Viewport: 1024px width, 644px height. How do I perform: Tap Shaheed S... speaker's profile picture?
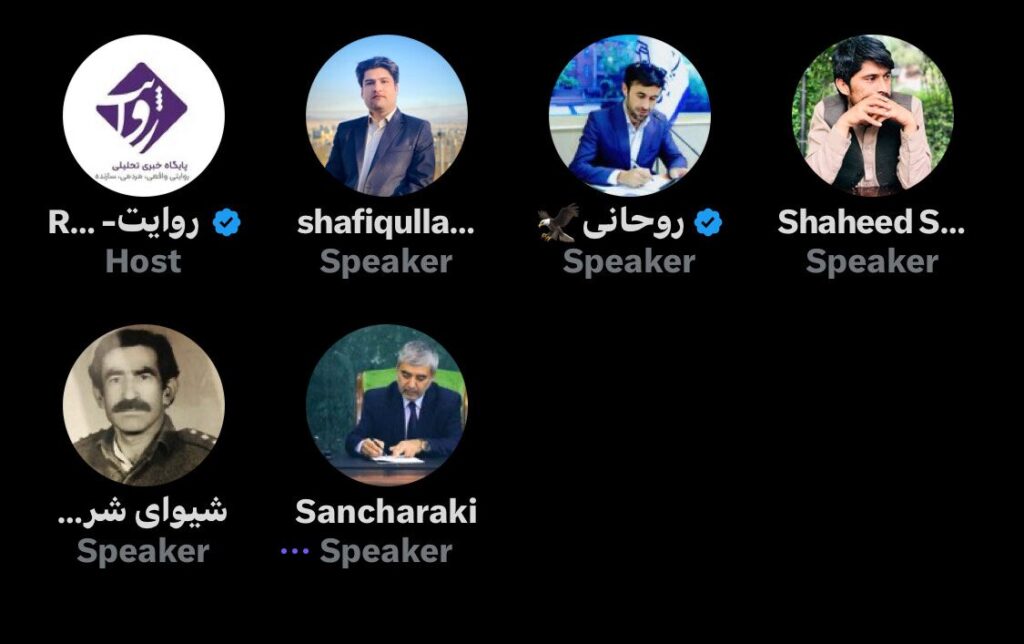(872, 116)
